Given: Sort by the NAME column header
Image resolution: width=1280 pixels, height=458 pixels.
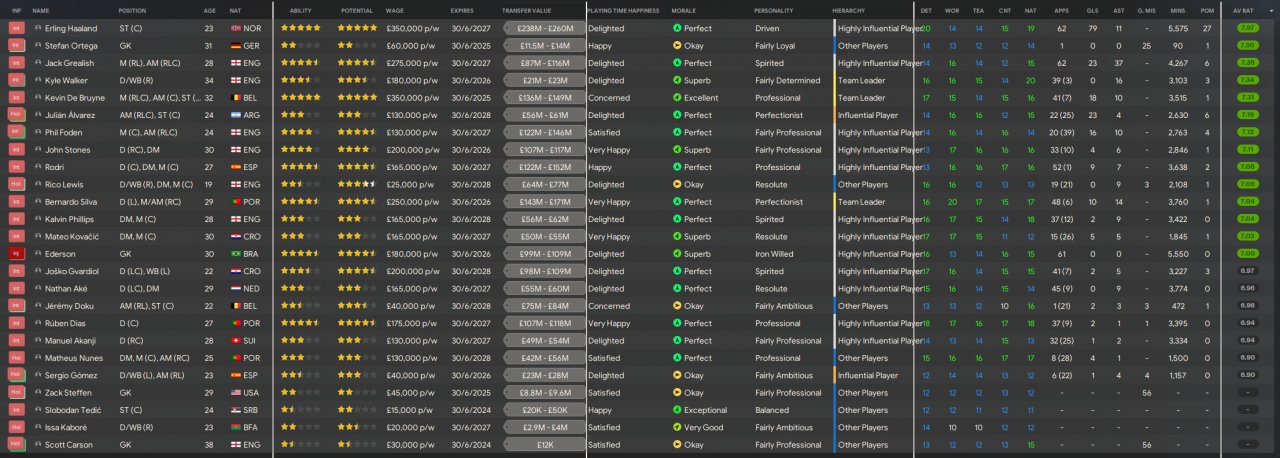Looking at the screenshot, I should [41, 10].
